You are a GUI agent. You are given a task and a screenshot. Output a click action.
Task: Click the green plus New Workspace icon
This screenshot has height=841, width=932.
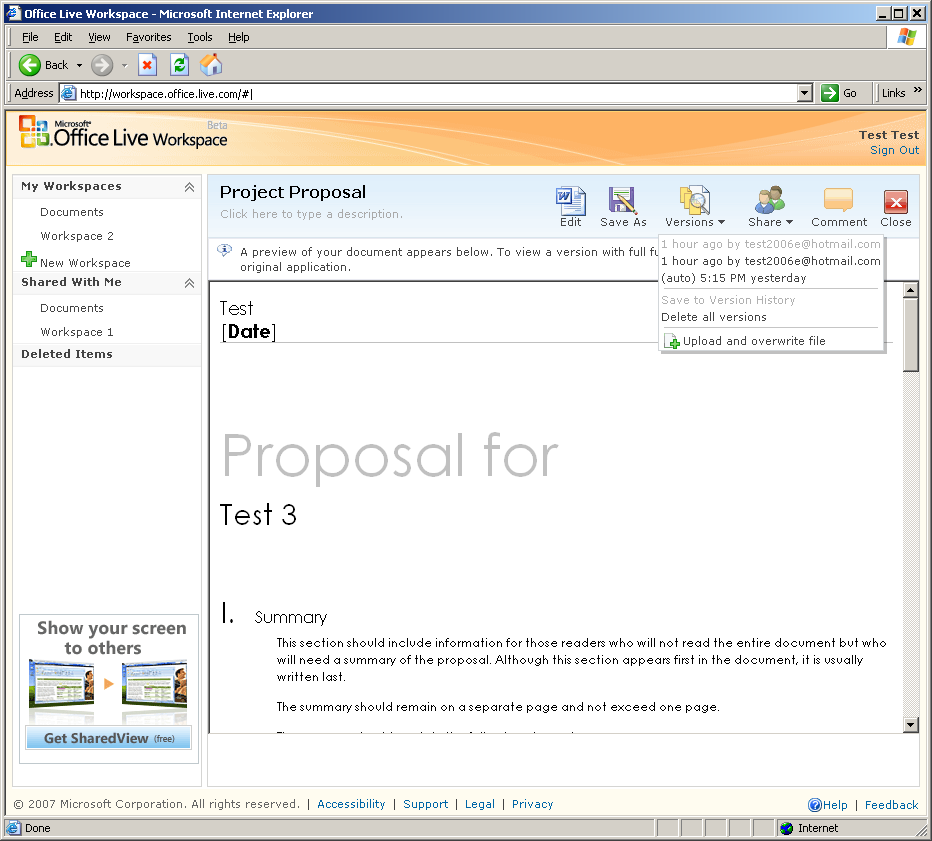29,259
